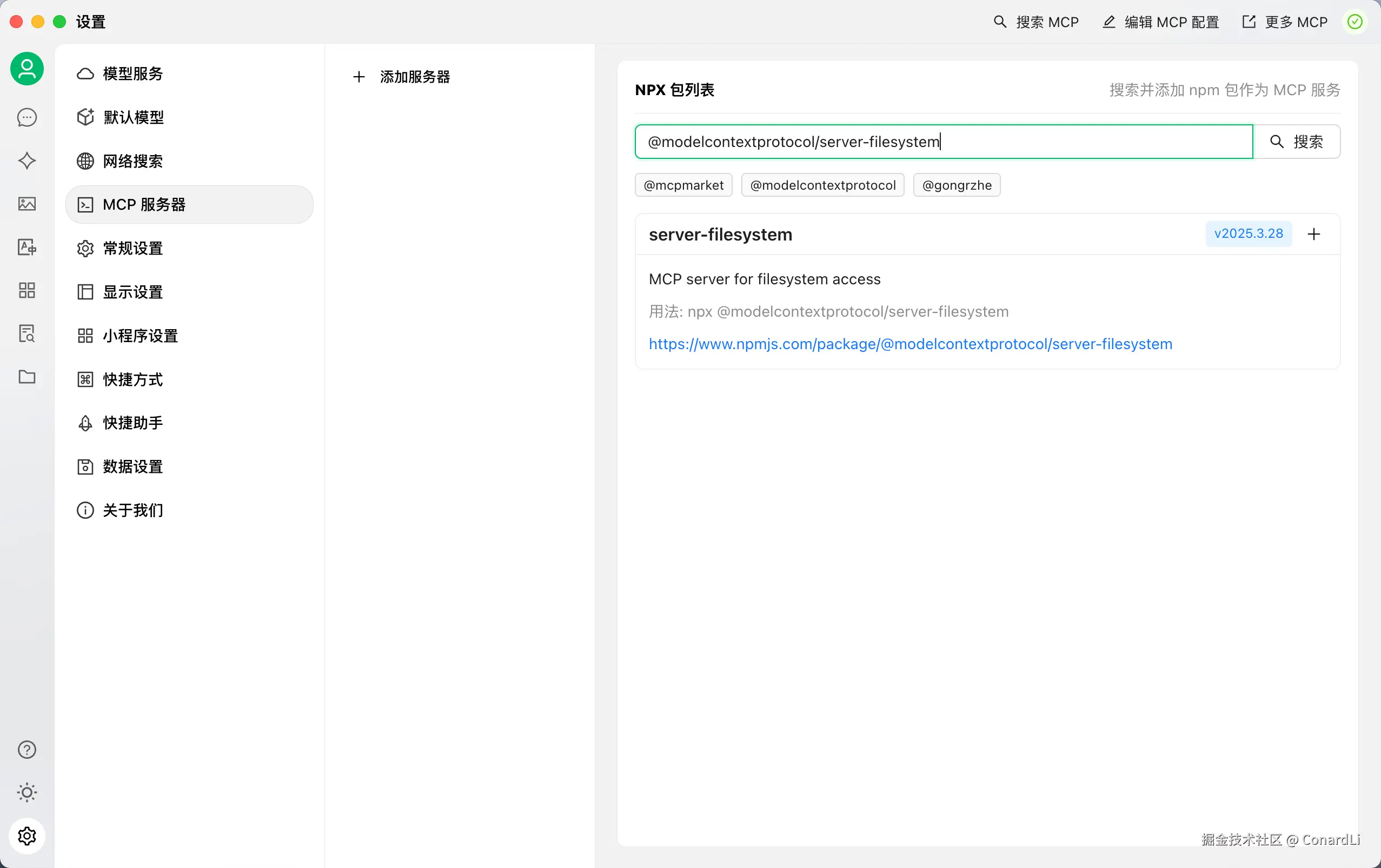Go to 常规设置 general settings
The image size is (1381, 868).
[132, 248]
